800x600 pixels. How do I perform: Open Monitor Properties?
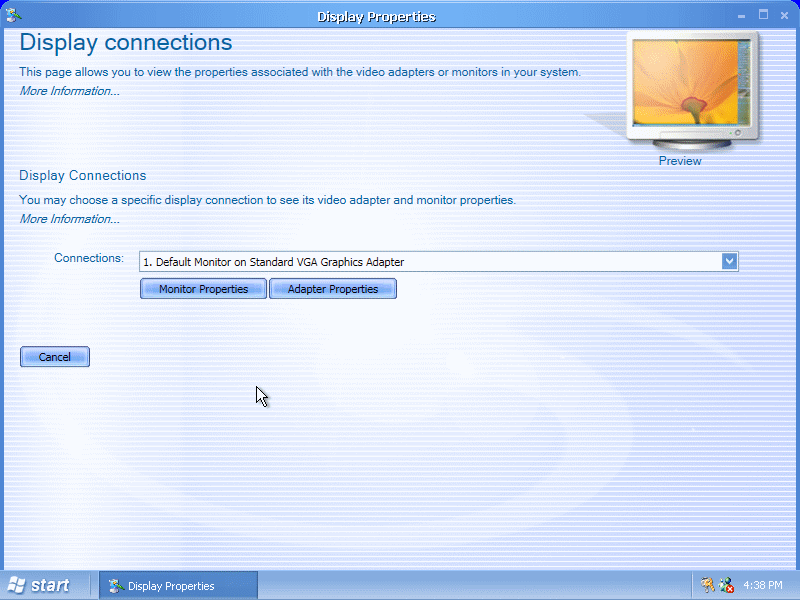click(203, 289)
